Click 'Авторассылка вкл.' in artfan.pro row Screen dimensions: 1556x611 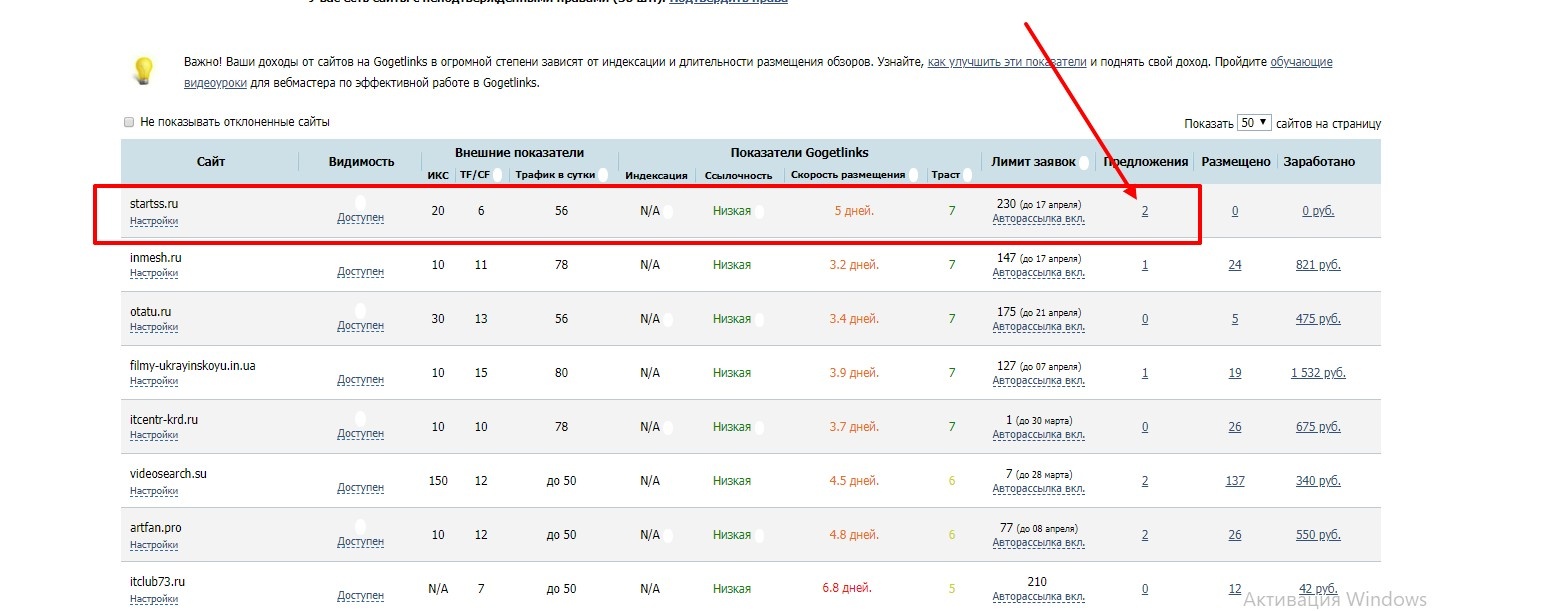(1038, 542)
